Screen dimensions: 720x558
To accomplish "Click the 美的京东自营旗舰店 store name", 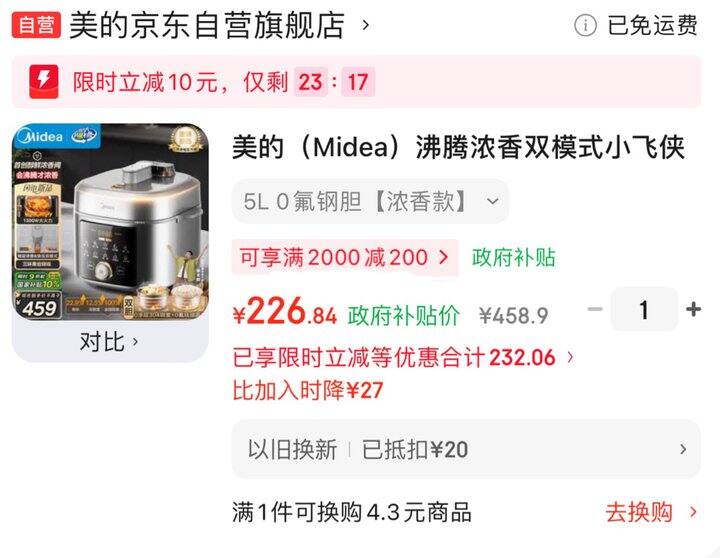I will click(207, 25).
